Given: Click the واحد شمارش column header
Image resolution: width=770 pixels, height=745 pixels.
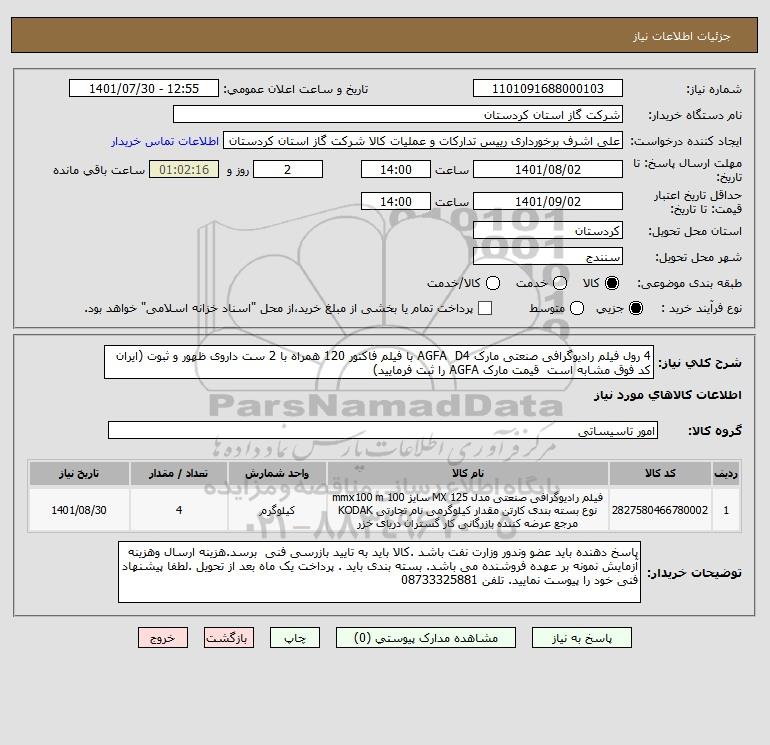Looking at the screenshot, I should pos(277,473).
